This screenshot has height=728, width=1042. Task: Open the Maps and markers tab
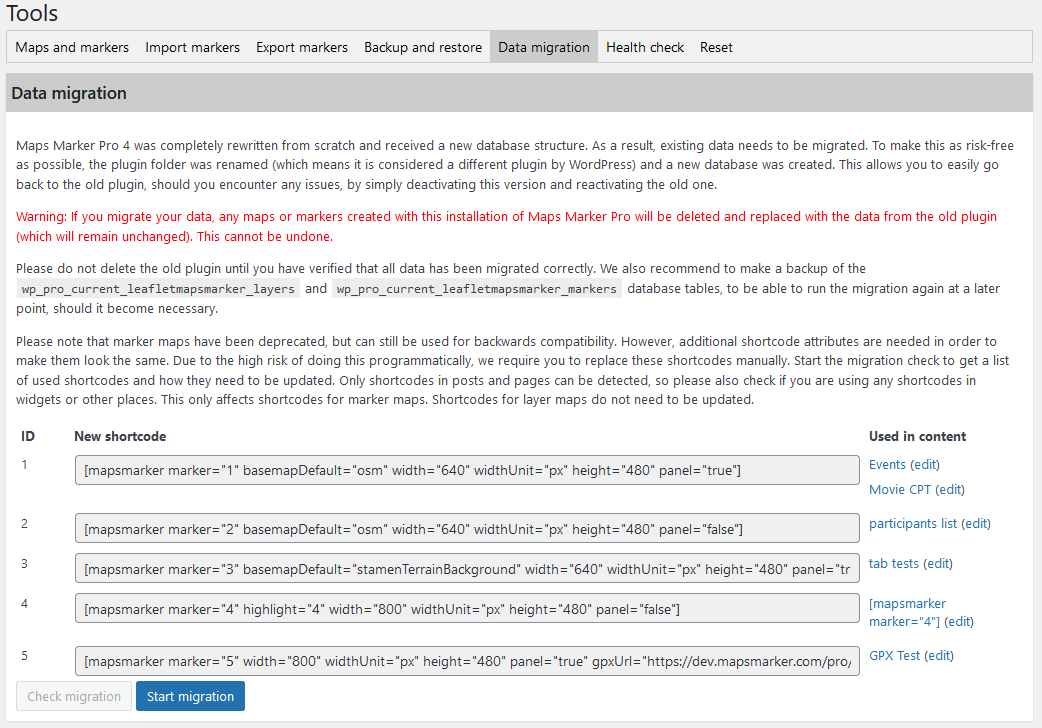[x=72, y=47]
